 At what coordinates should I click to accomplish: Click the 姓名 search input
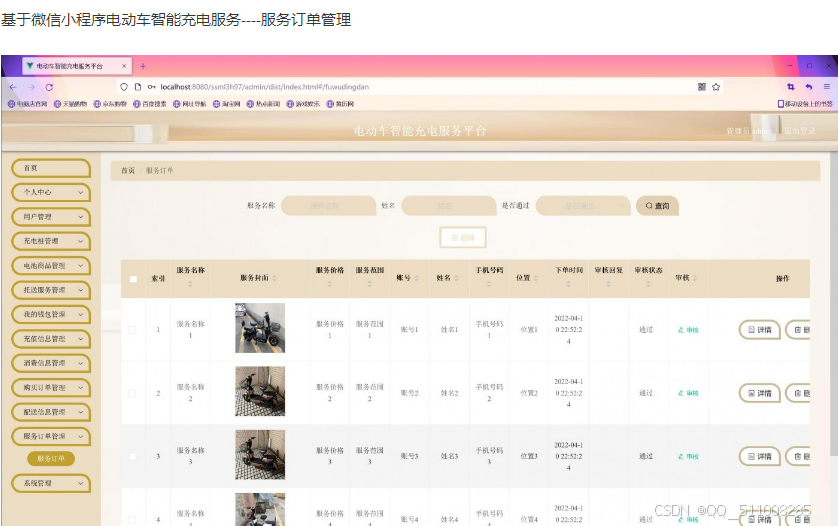pos(448,206)
